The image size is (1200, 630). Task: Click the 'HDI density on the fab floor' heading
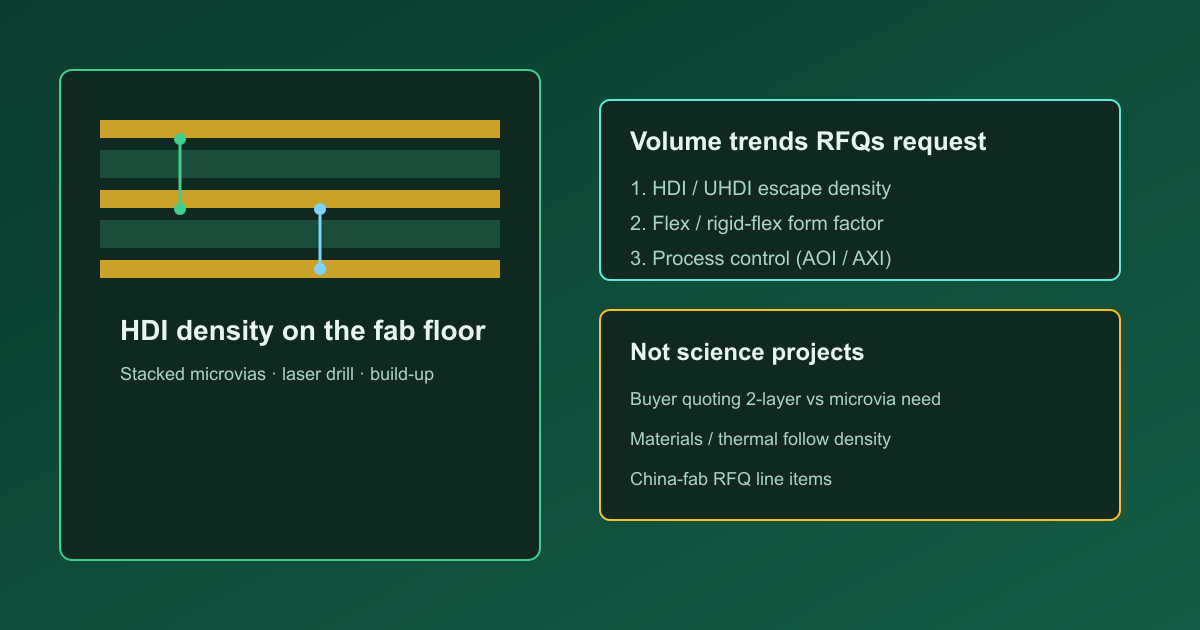tap(302, 331)
